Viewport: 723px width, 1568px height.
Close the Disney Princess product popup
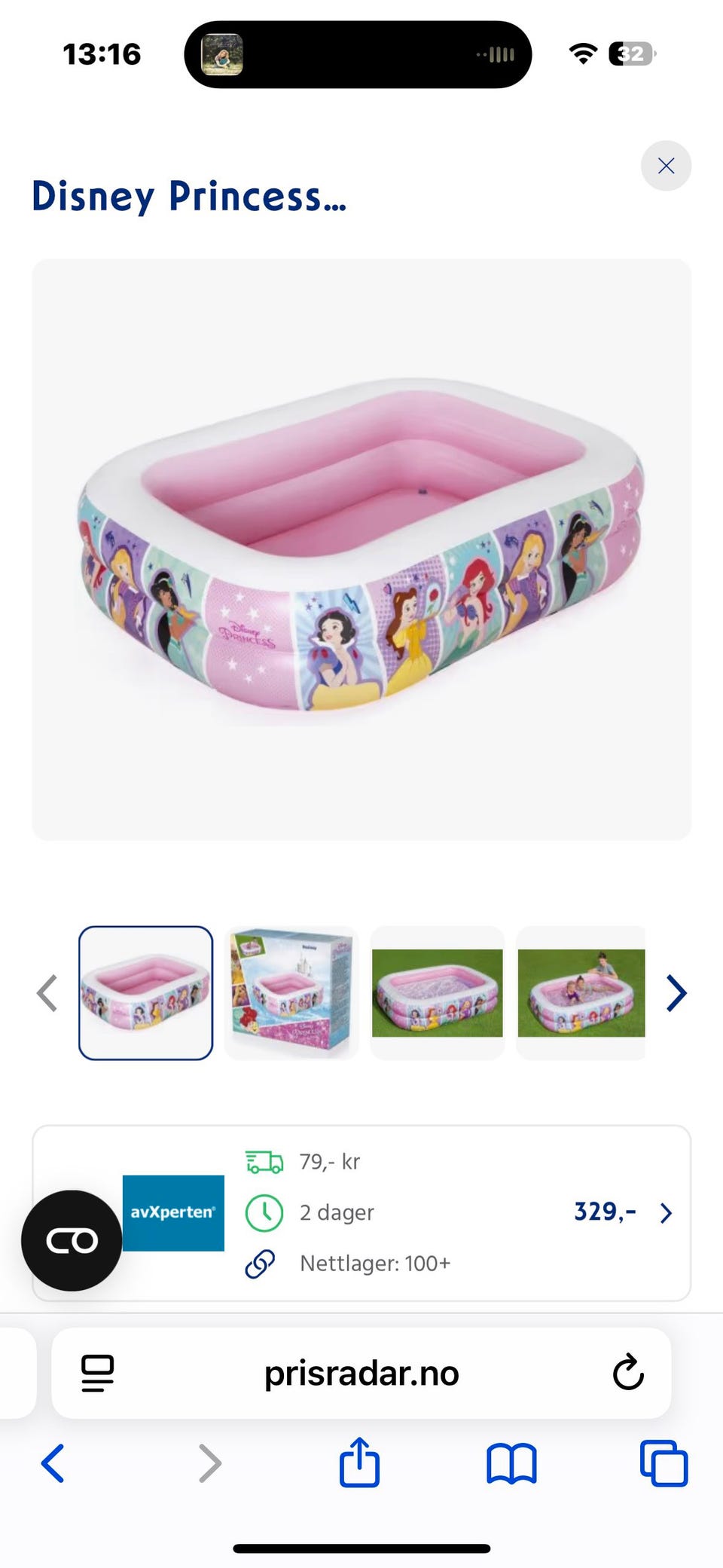coord(666,166)
